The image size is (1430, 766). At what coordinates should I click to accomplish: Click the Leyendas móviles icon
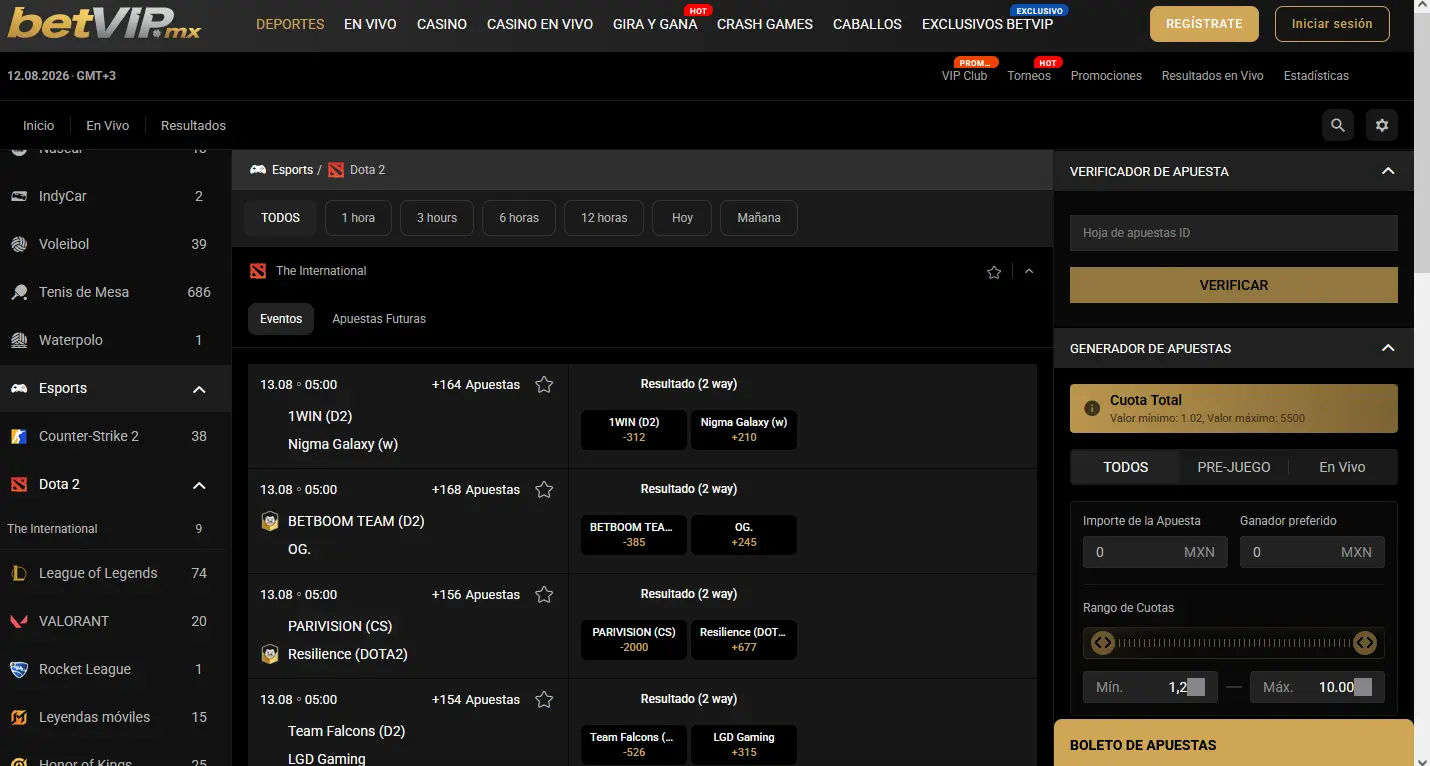[x=19, y=717]
